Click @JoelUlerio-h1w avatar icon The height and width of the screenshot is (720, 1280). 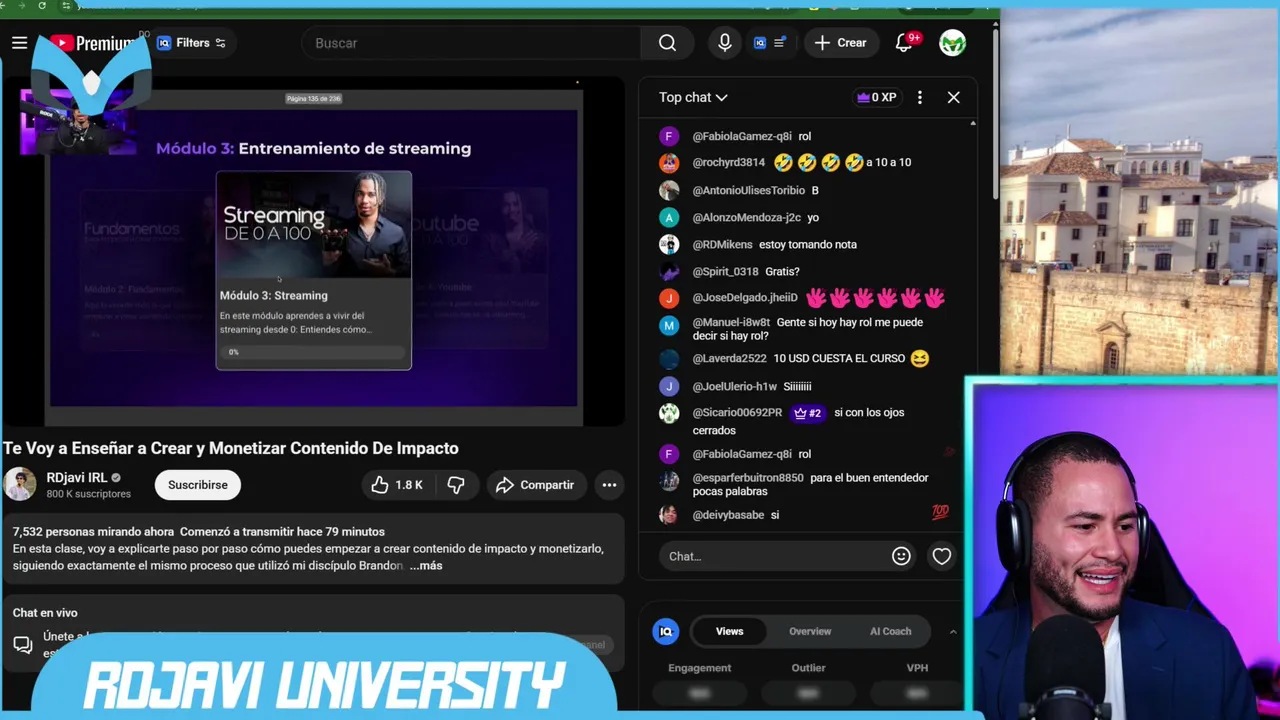coord(669,386)
